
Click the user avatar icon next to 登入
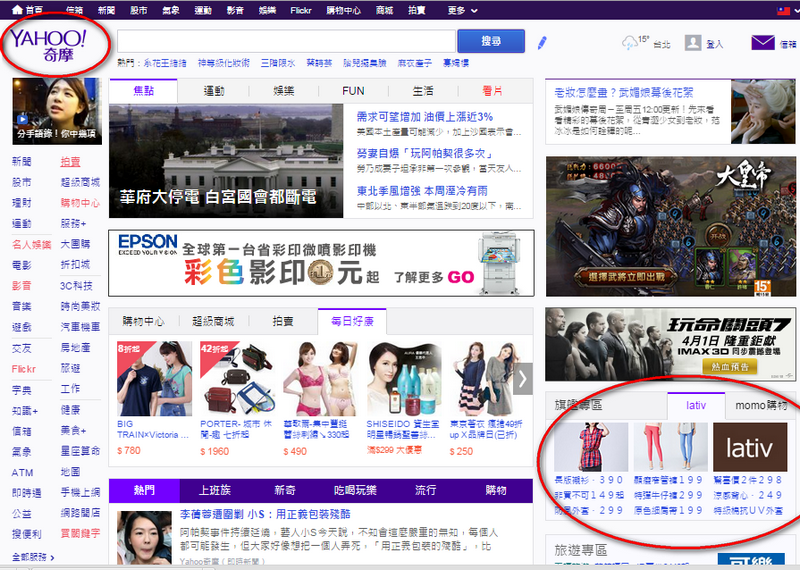pos(693,43)
